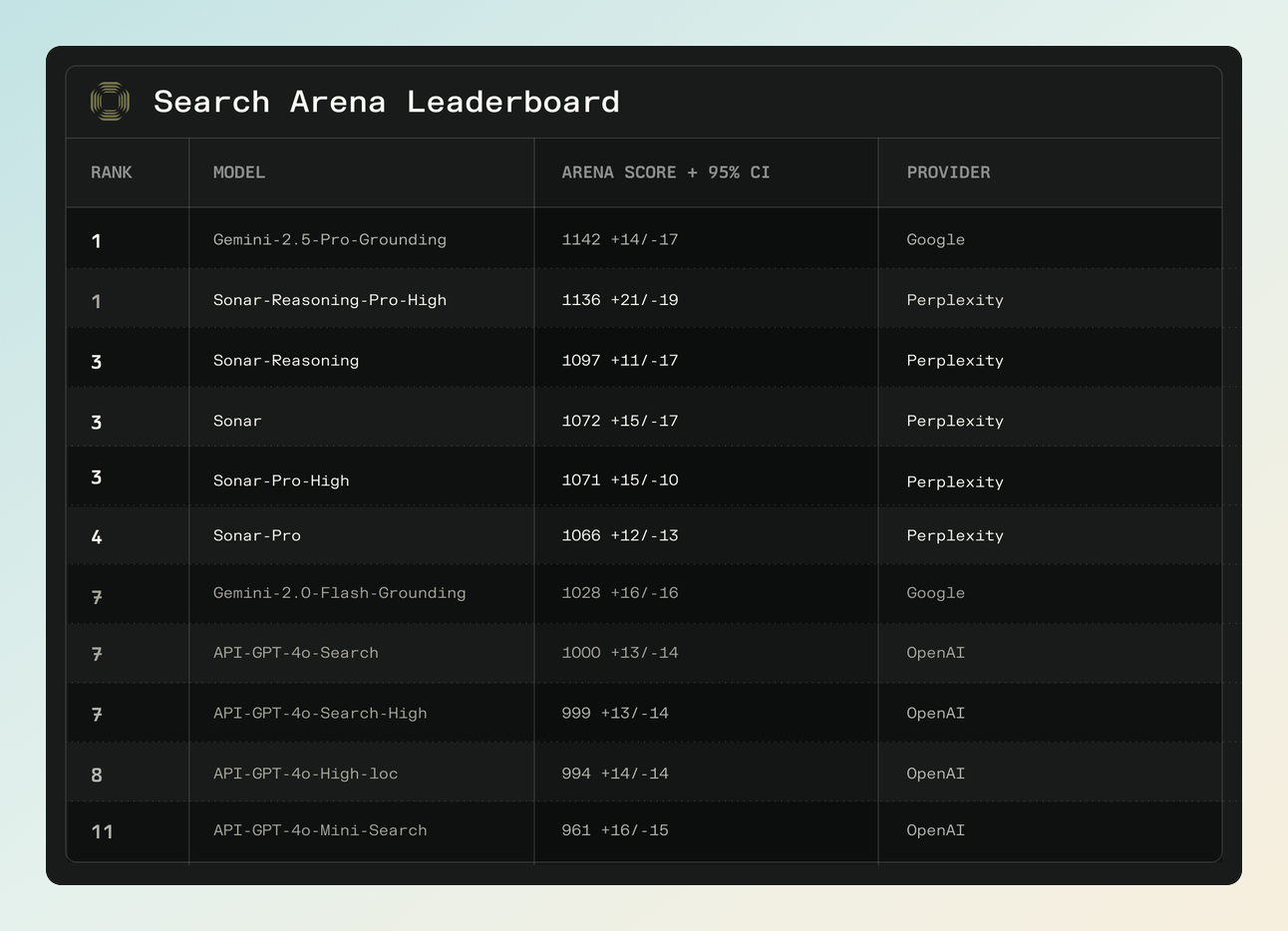Click the Search Arena logo icon
The width and height of the screenshot is (1288, 931).
(110, 102)
